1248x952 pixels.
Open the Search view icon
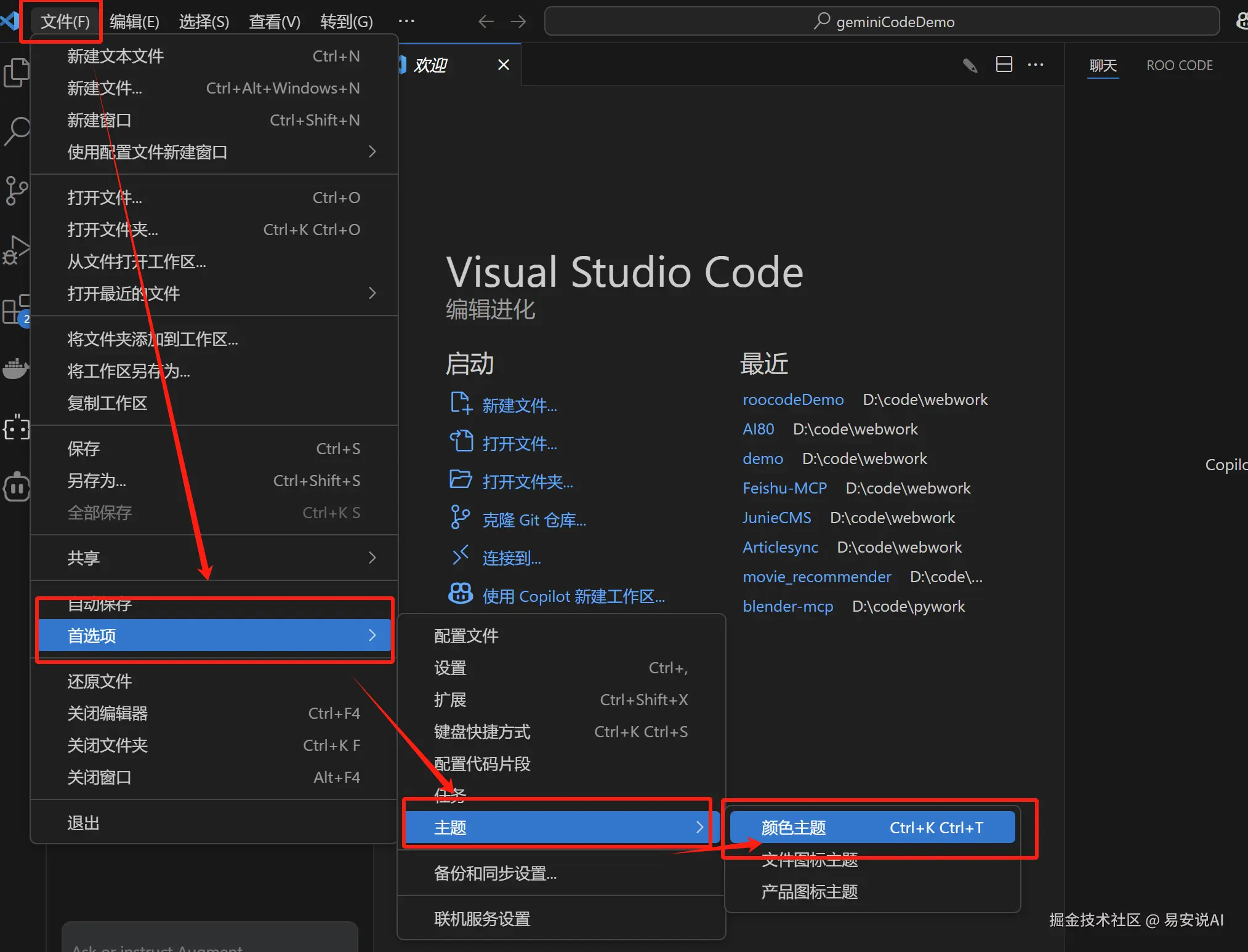pyautogui.click(x=16, y=131)
